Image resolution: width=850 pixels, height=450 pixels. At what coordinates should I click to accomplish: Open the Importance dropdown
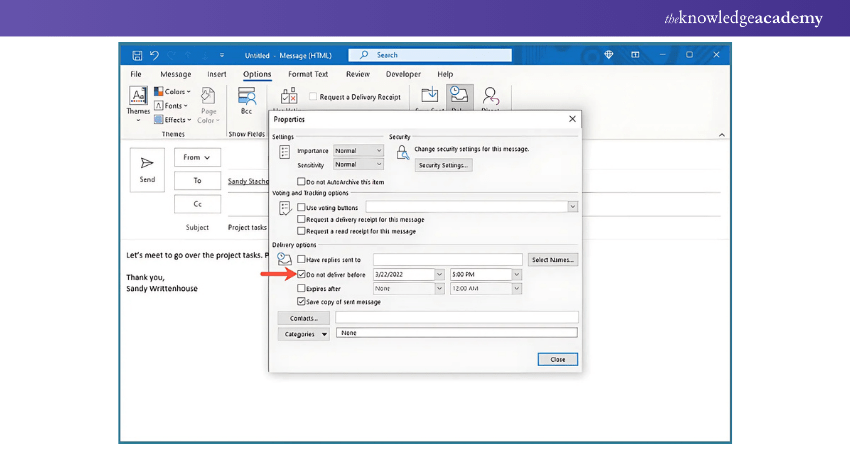tap(358, 150)
